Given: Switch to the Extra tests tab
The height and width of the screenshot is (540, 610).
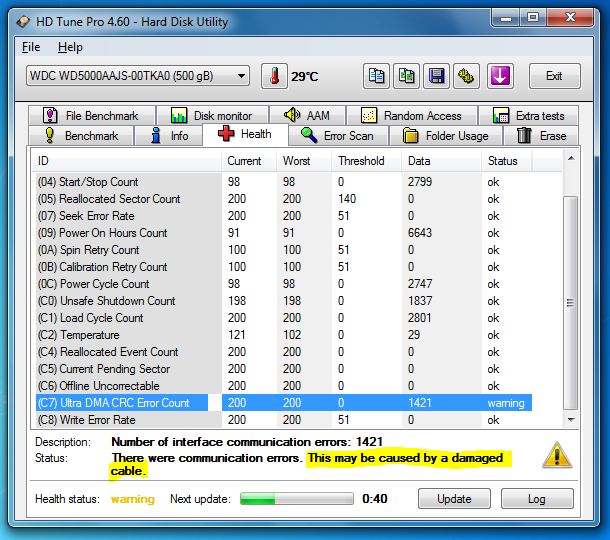Looking at the screenshot, I should (528, 116).
